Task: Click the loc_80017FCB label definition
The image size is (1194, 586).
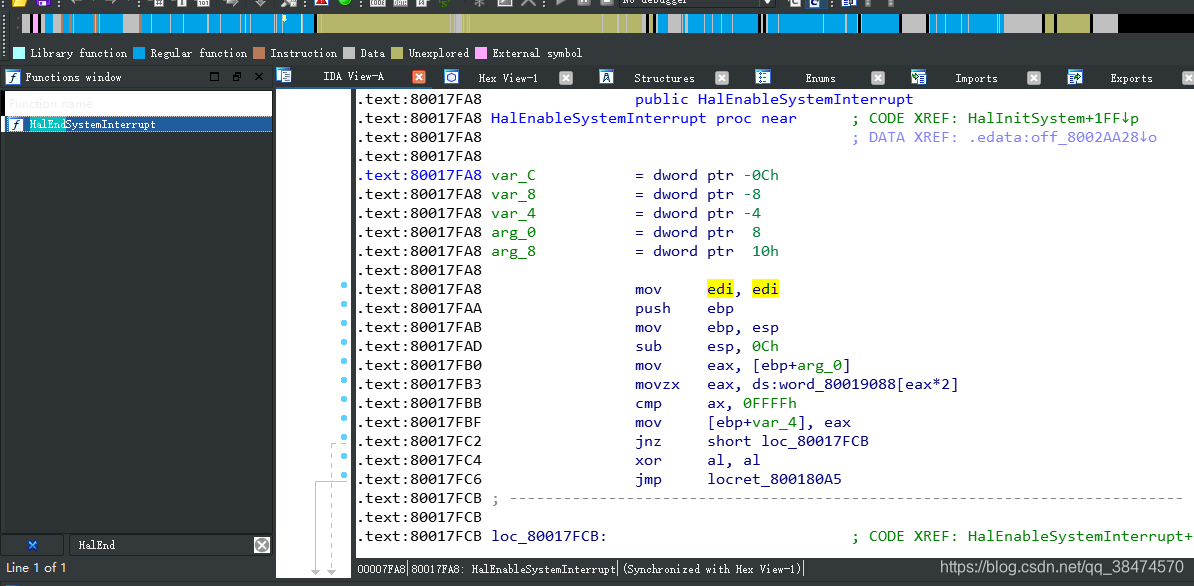Action: pyautogui.click(x=549, y=537)
